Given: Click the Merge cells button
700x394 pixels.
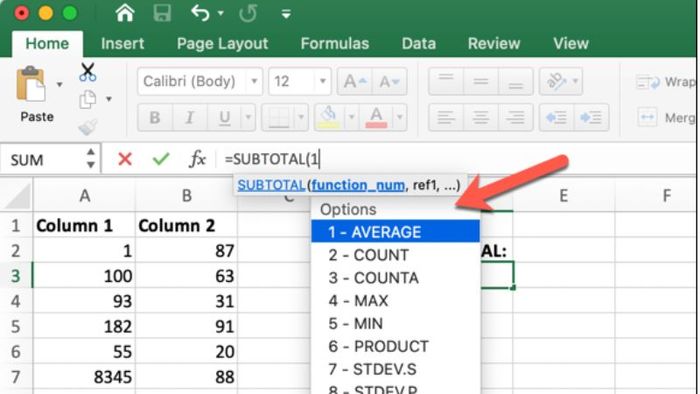Looking at the screenshot, I should click(x=665, y=117).
